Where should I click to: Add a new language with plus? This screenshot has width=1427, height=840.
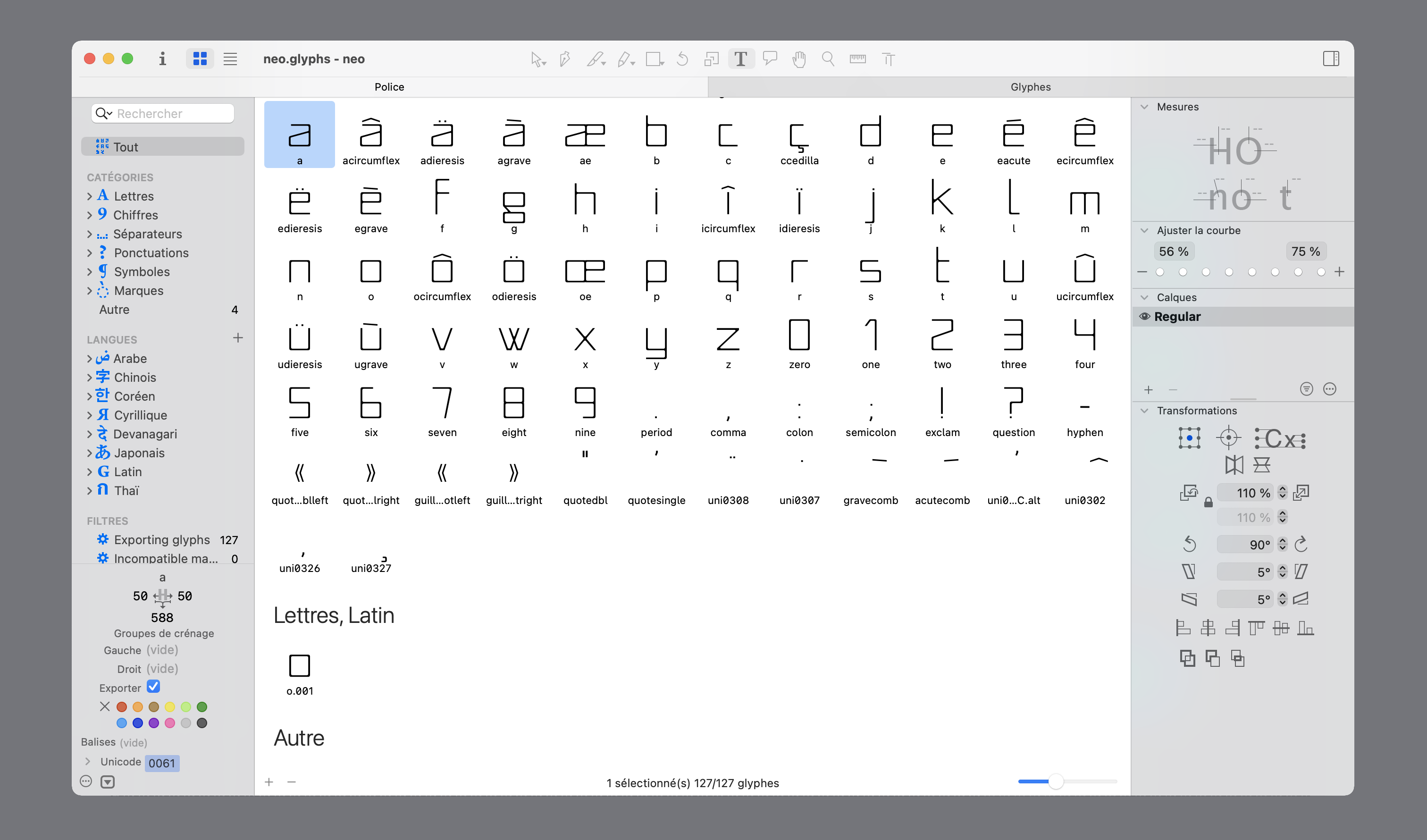pyautogui.click(x=238, y=338)
